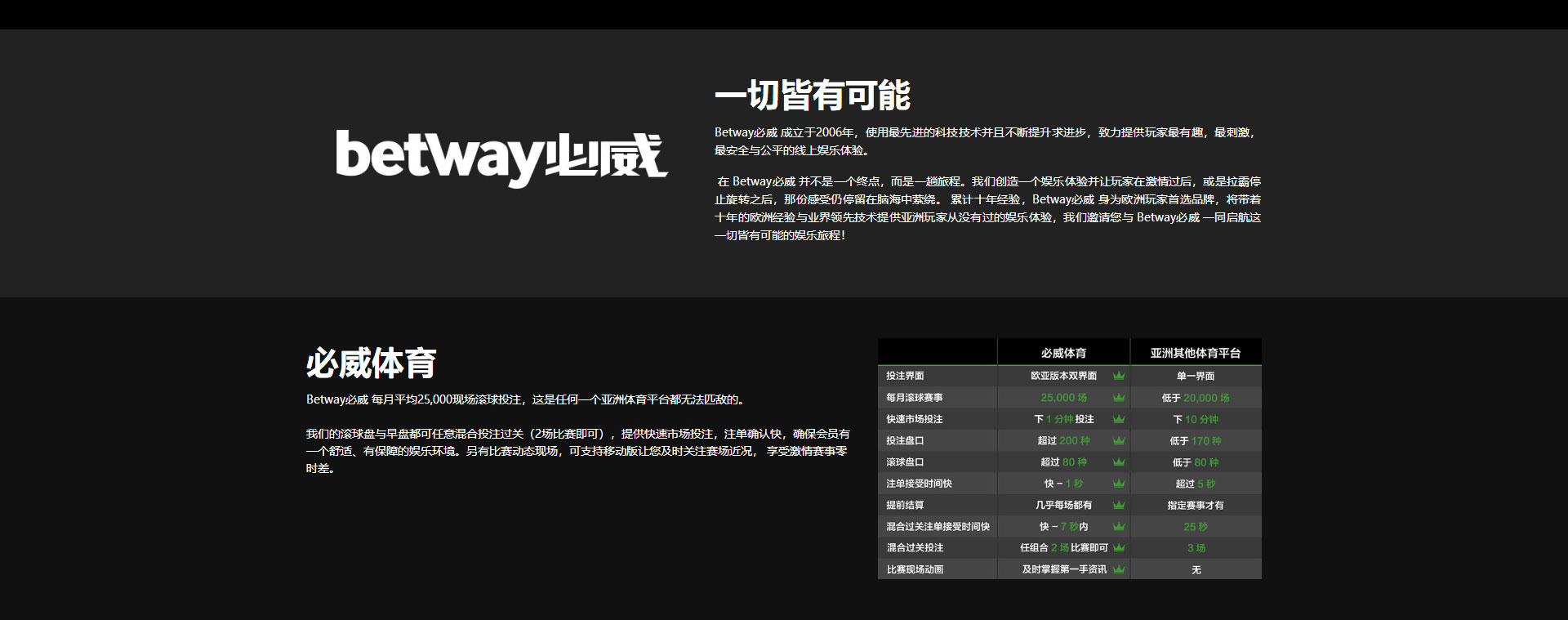Click crown icon in 混合过关投注 row
Viewport: 1568px width, 620px height.
tap(1118, 547)
